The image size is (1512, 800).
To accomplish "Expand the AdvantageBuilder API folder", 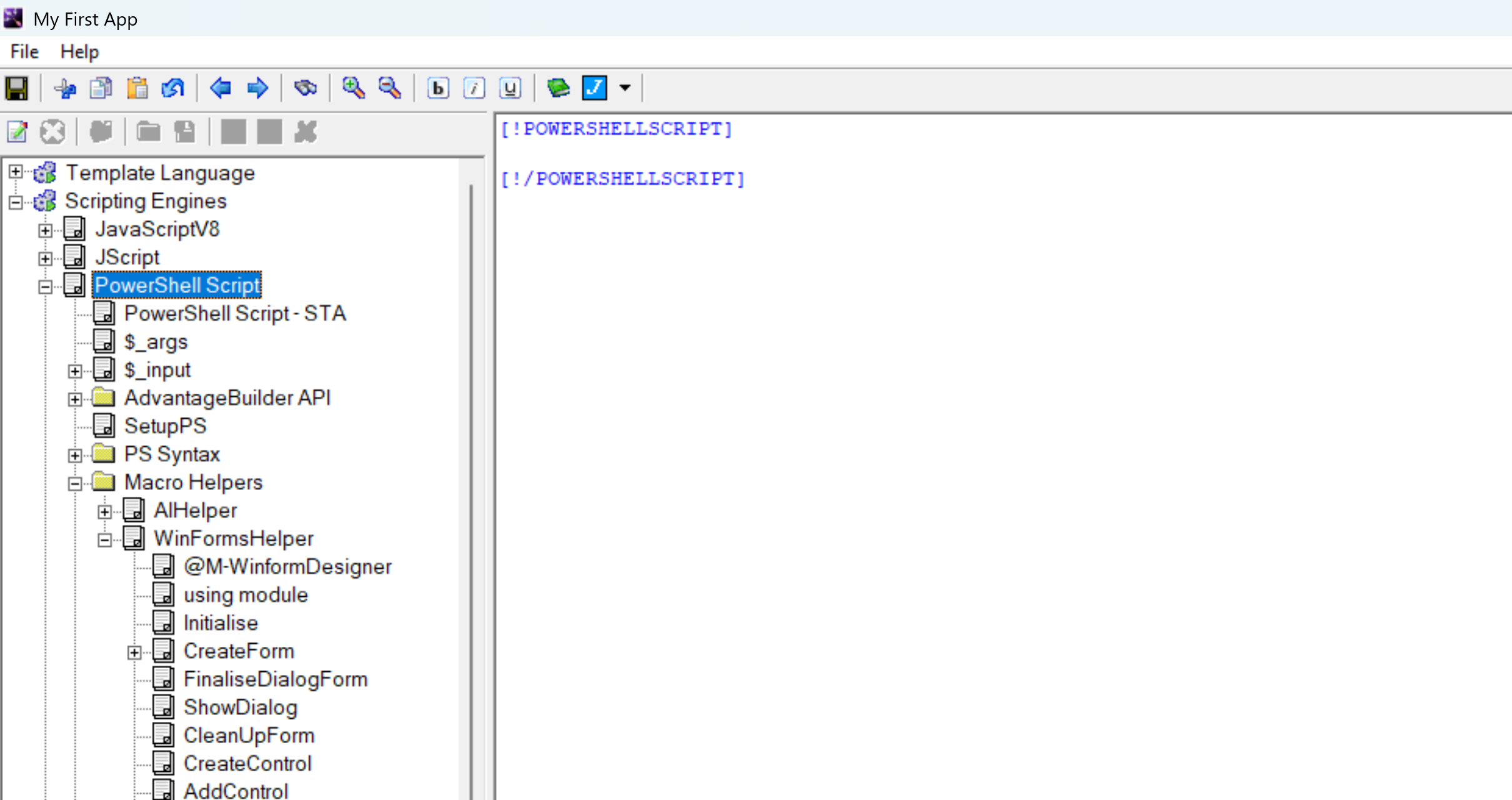I will tap(75, 399).
